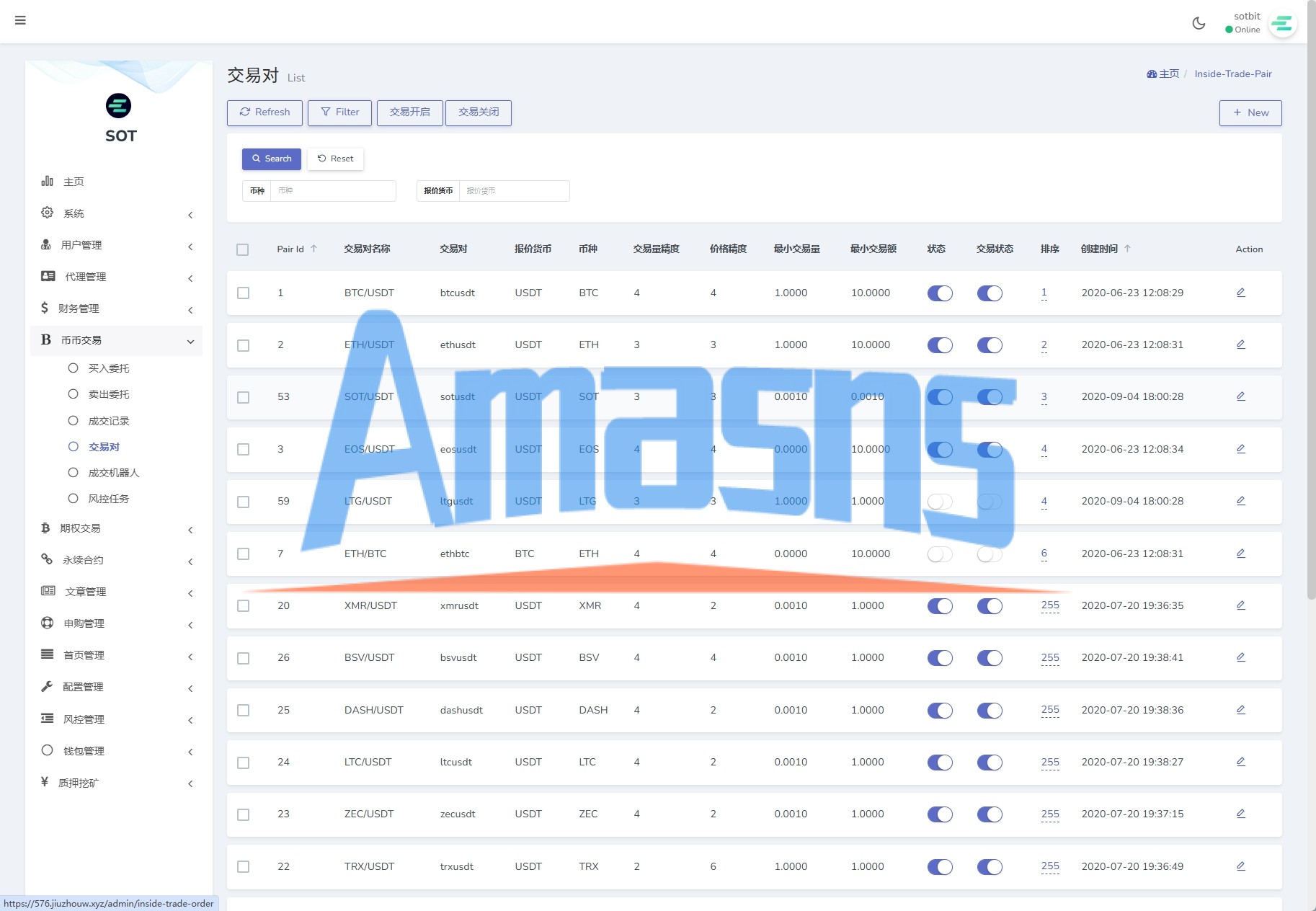Viewport: 1316px width, 911px height.
Task: Click the 配置管理 wrench icon
Action: tap(47, 686)
